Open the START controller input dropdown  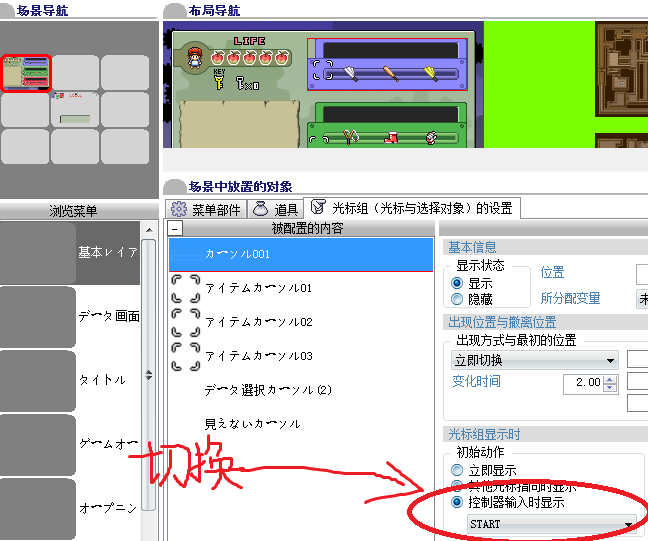pos(552,524)
